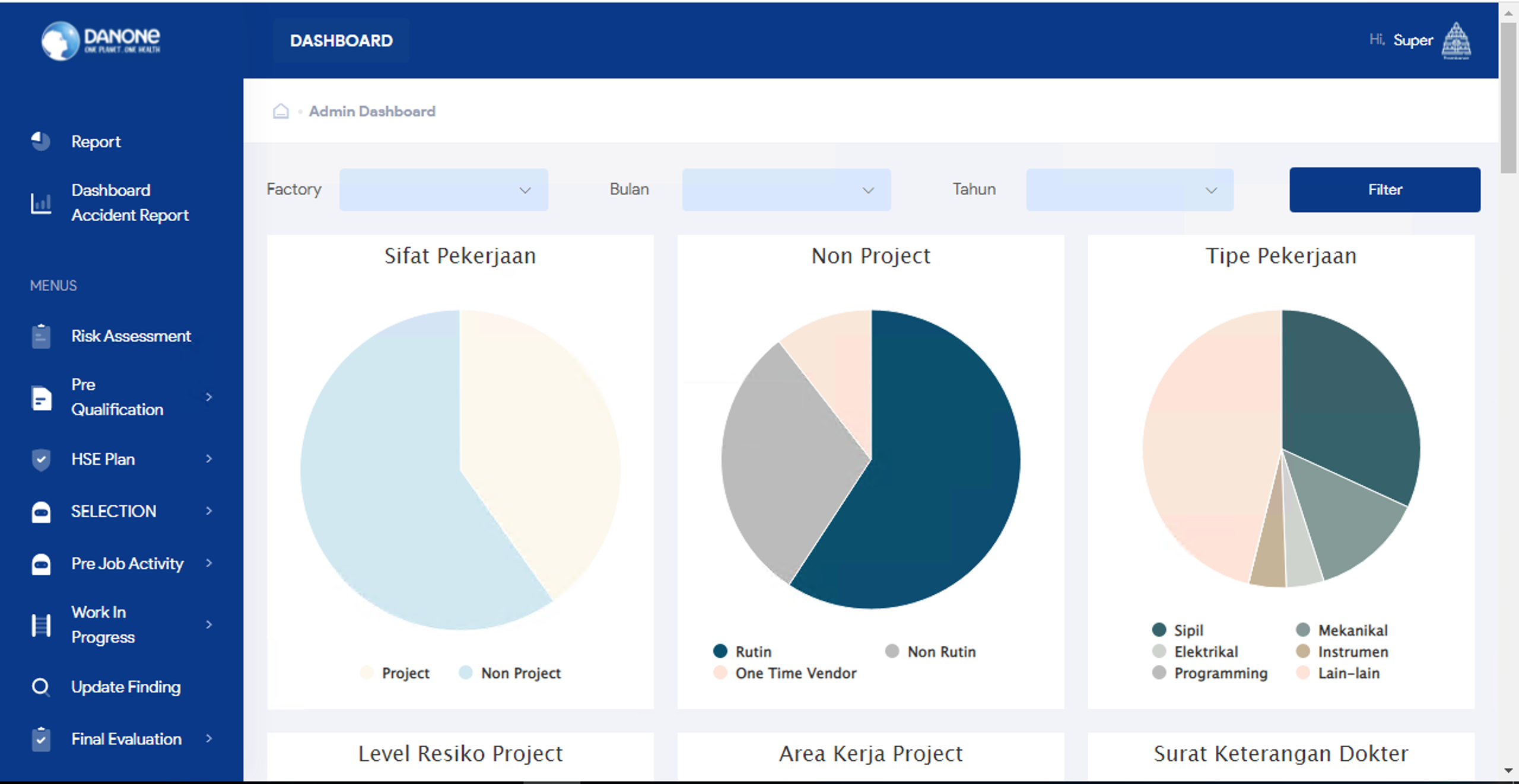The height and width of the screenshot is (784, 1519).
Task: Toggle the Non Rutin legend item
Action: (x=930, y=651)
